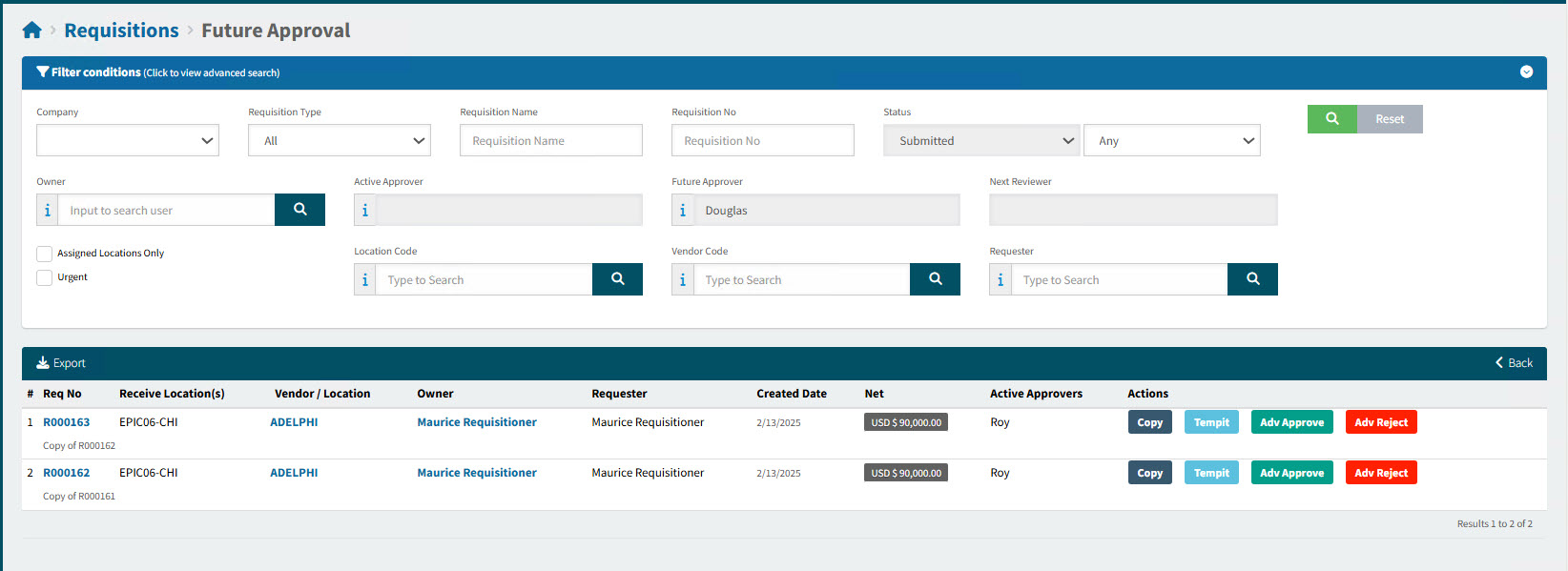Click the Active Approver info icon
1568x571 pixels.
(365, 210)
